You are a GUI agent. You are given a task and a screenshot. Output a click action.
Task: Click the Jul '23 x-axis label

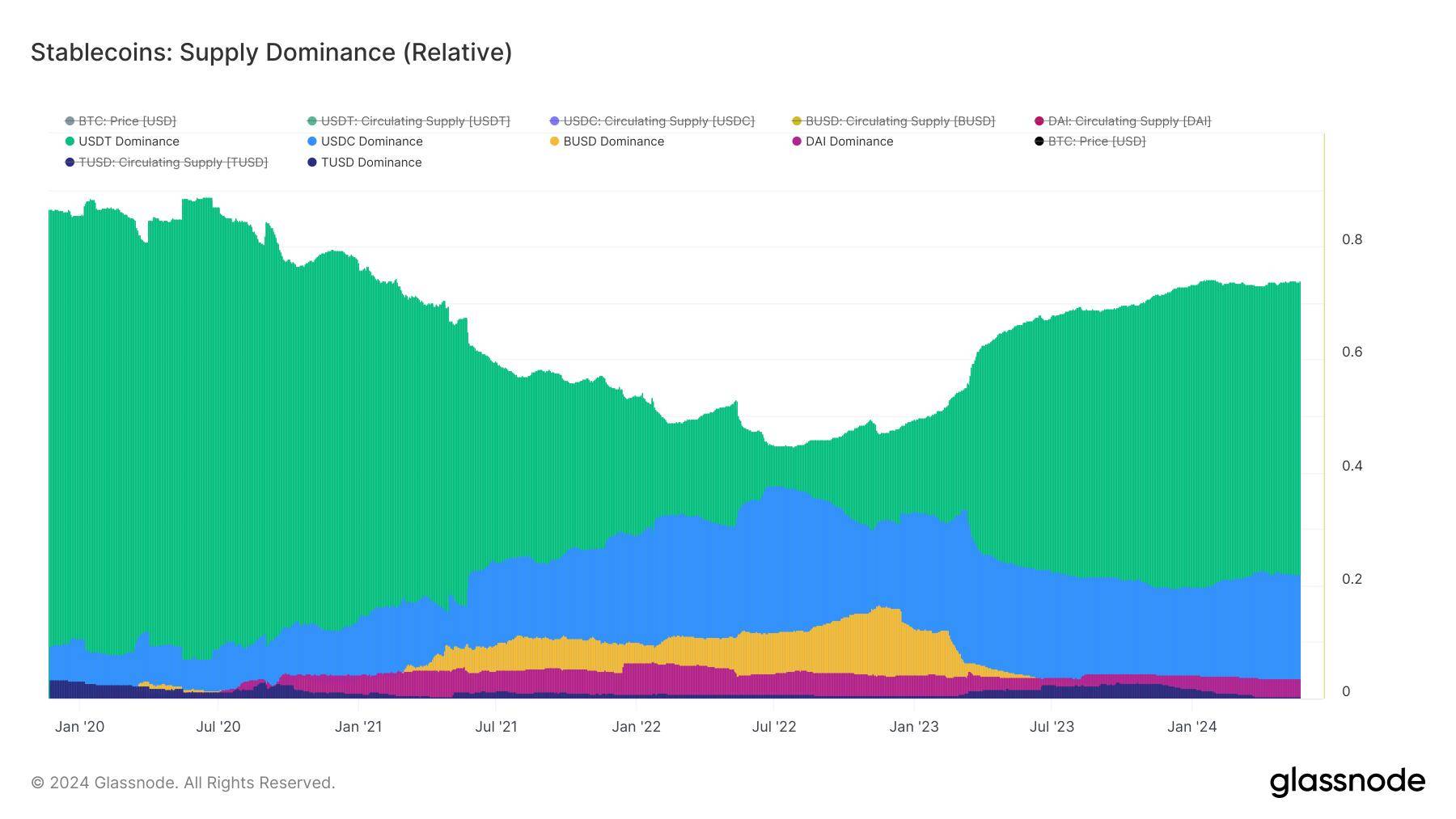click(1052, 727)
